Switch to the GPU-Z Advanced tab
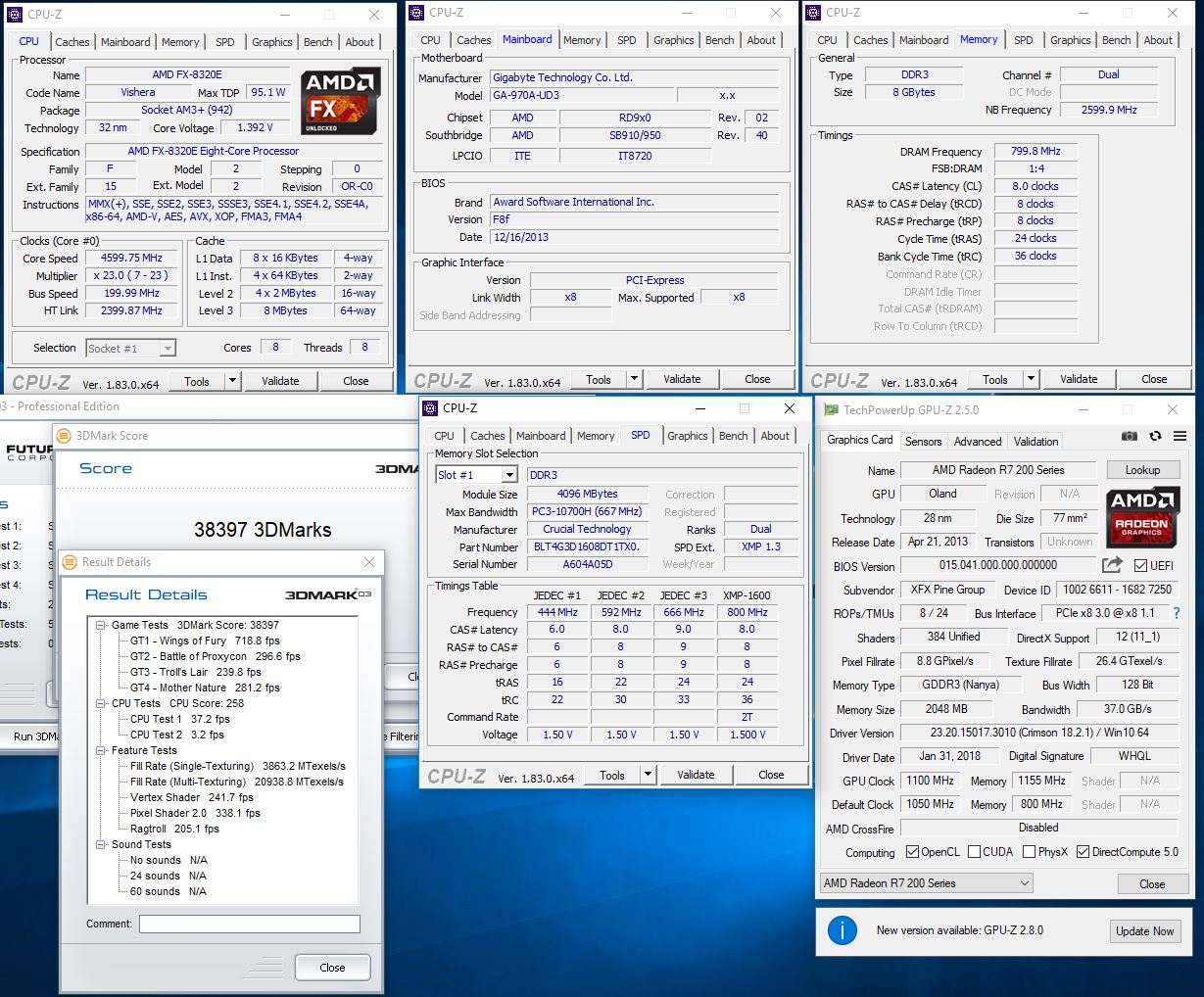This screenshot has width=1204, height=997. point(978,442)
